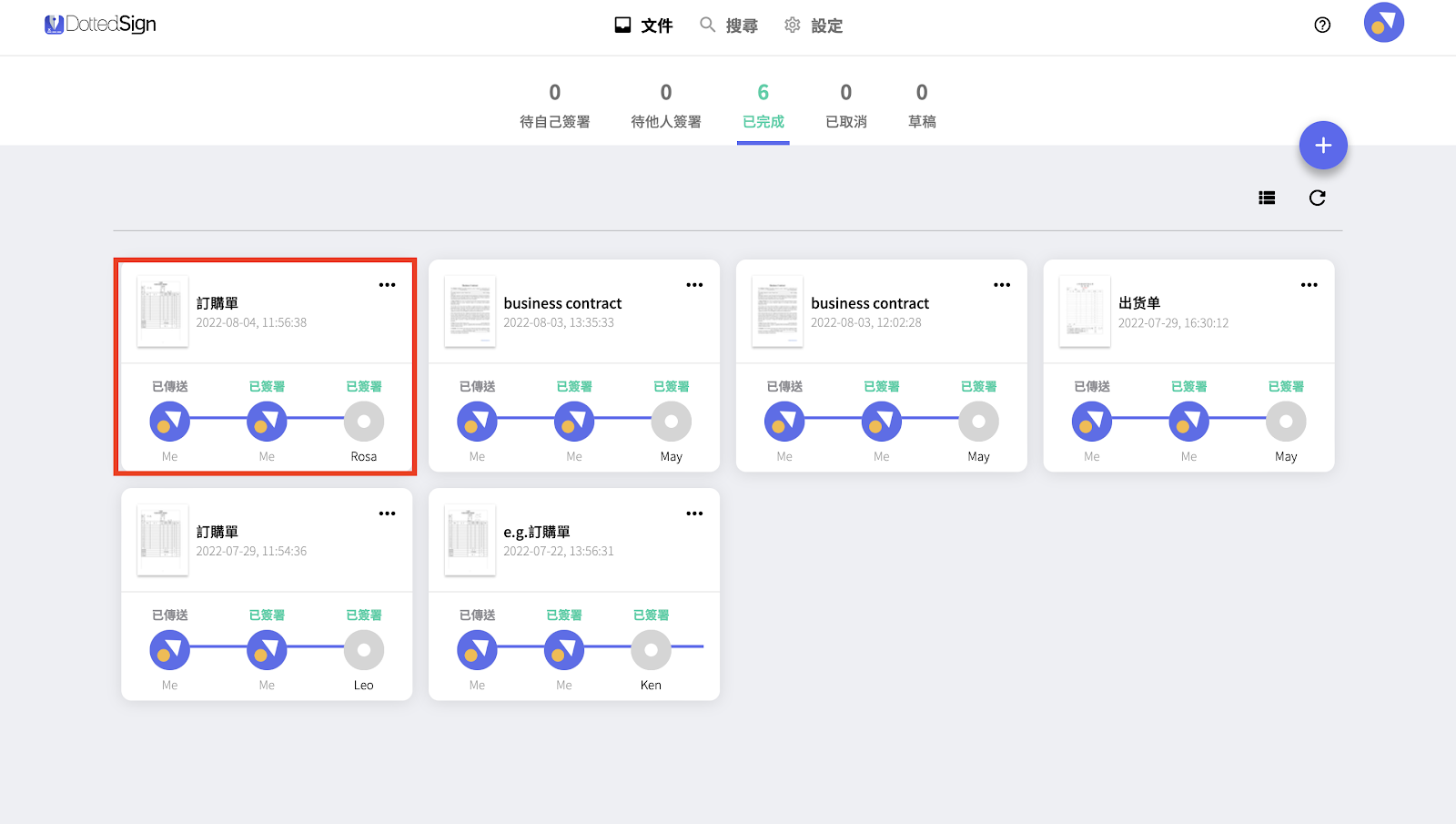The width and height of the screenshot is (1456, 824).
Task: Open more options for 訂購單 2022-08-04
Action: tap(388, 285)
